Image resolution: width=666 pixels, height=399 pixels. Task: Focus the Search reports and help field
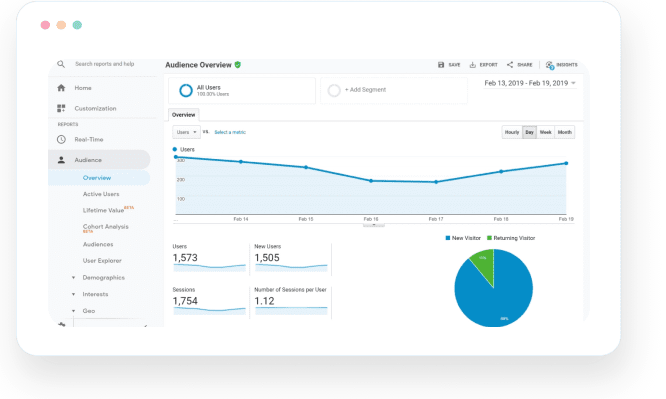click(x=104, y=64)
